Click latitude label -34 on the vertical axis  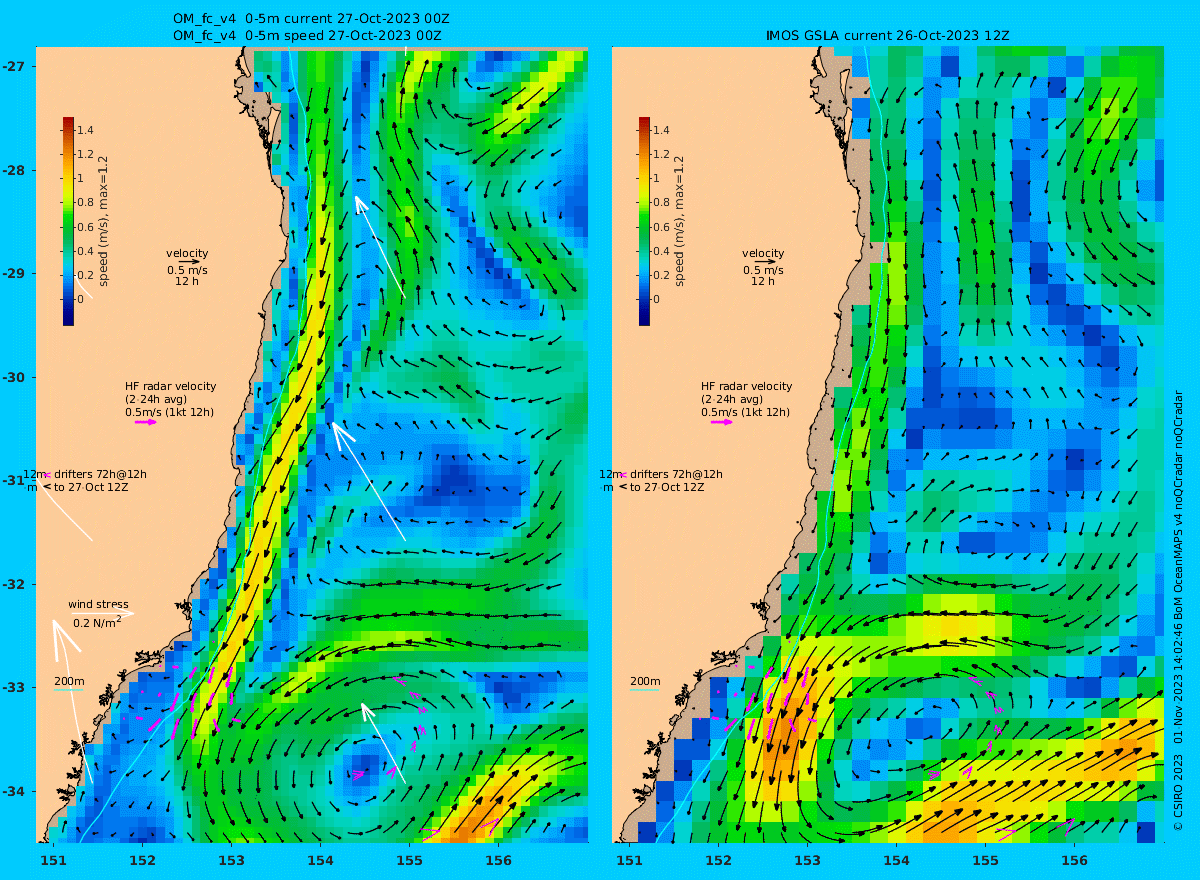coord(13,791)
